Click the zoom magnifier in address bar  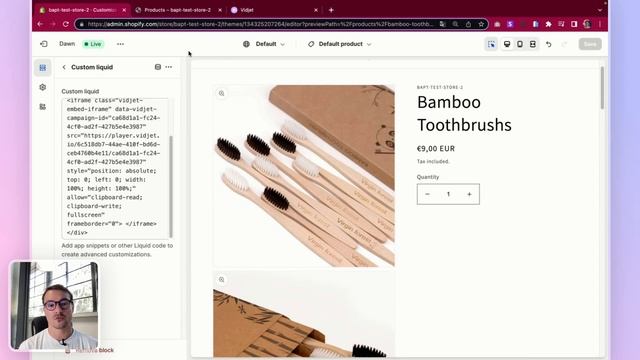click(455, 24)
